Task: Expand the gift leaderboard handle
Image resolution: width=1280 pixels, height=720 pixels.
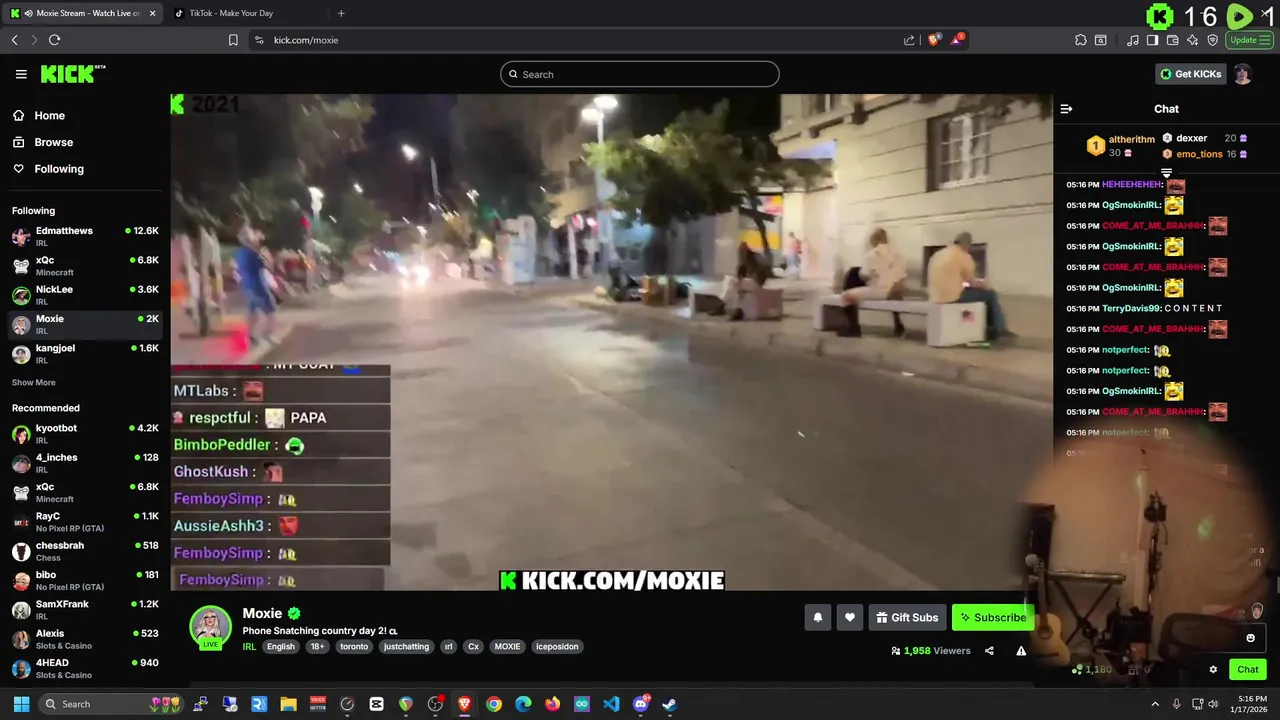Action: pos(1166,173)
